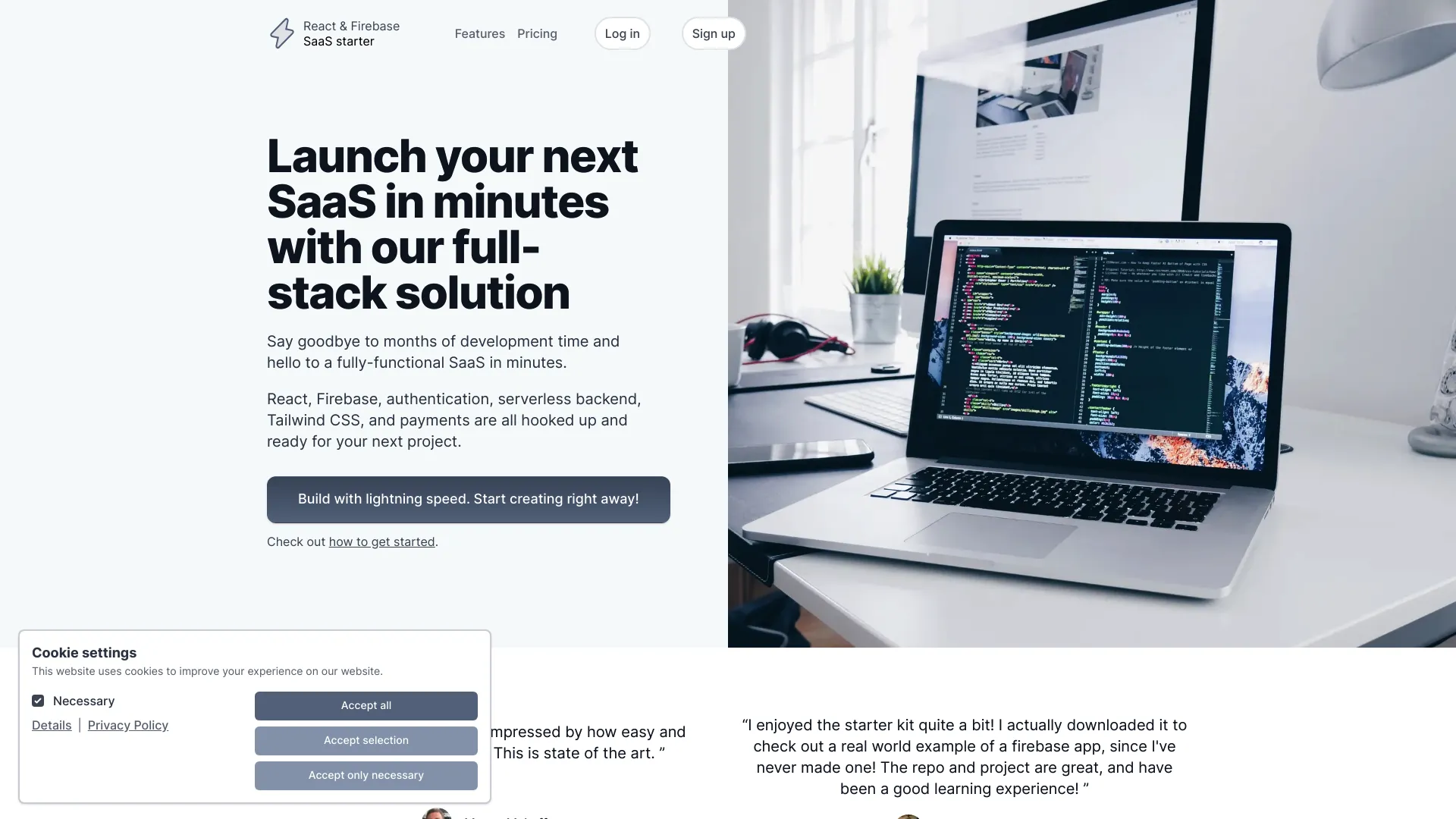Click the Features navigation menu item
Viewport: 1456px width, 819px height.
point(480,33)
